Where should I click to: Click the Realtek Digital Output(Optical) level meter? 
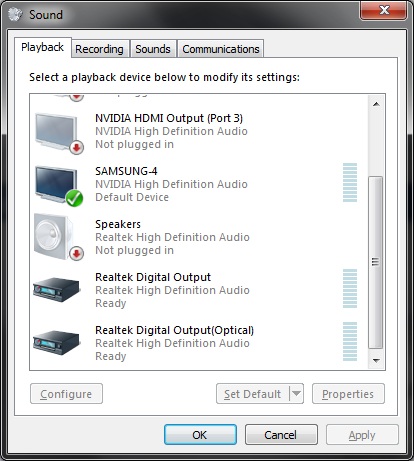350,342
